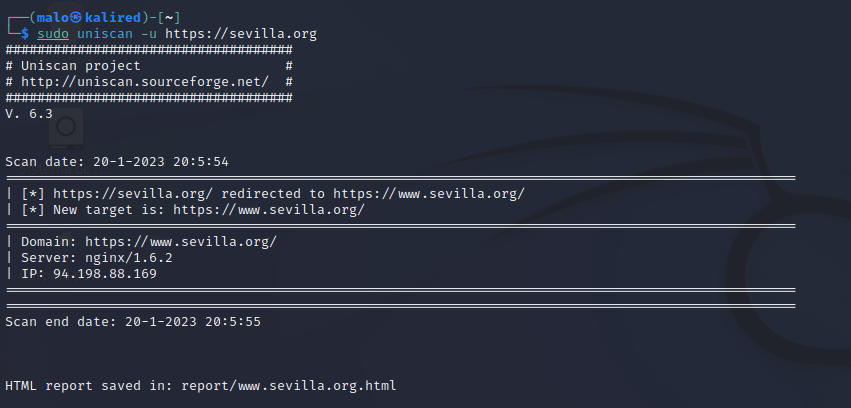Click the Uniscan project header text
This screenshot has width=851, height=408.
(80, 65)
